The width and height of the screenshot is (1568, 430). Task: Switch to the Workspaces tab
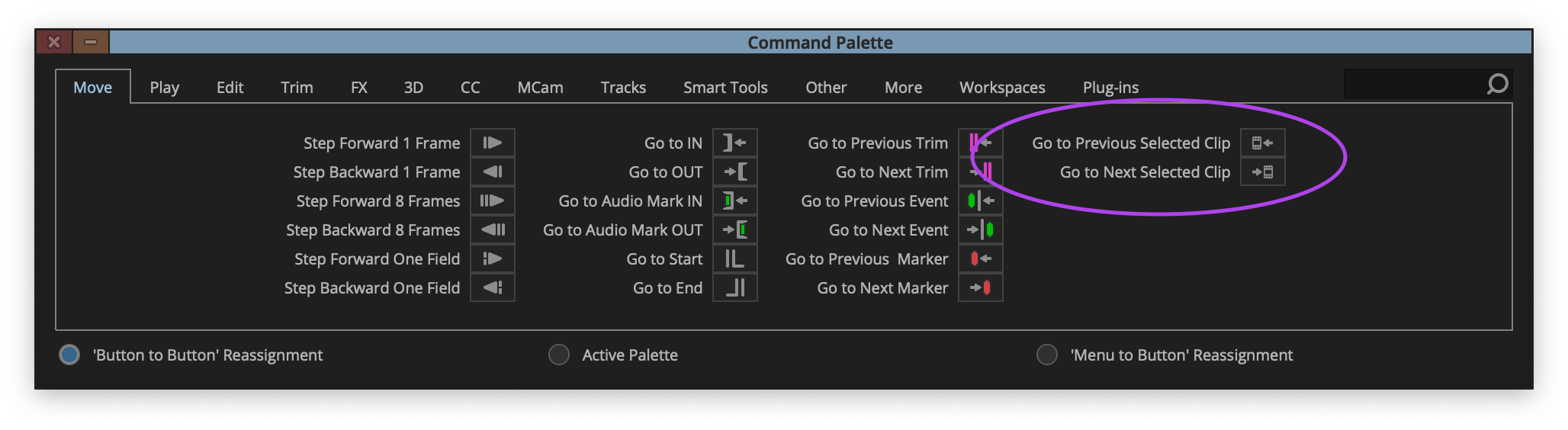(1002, 87)
